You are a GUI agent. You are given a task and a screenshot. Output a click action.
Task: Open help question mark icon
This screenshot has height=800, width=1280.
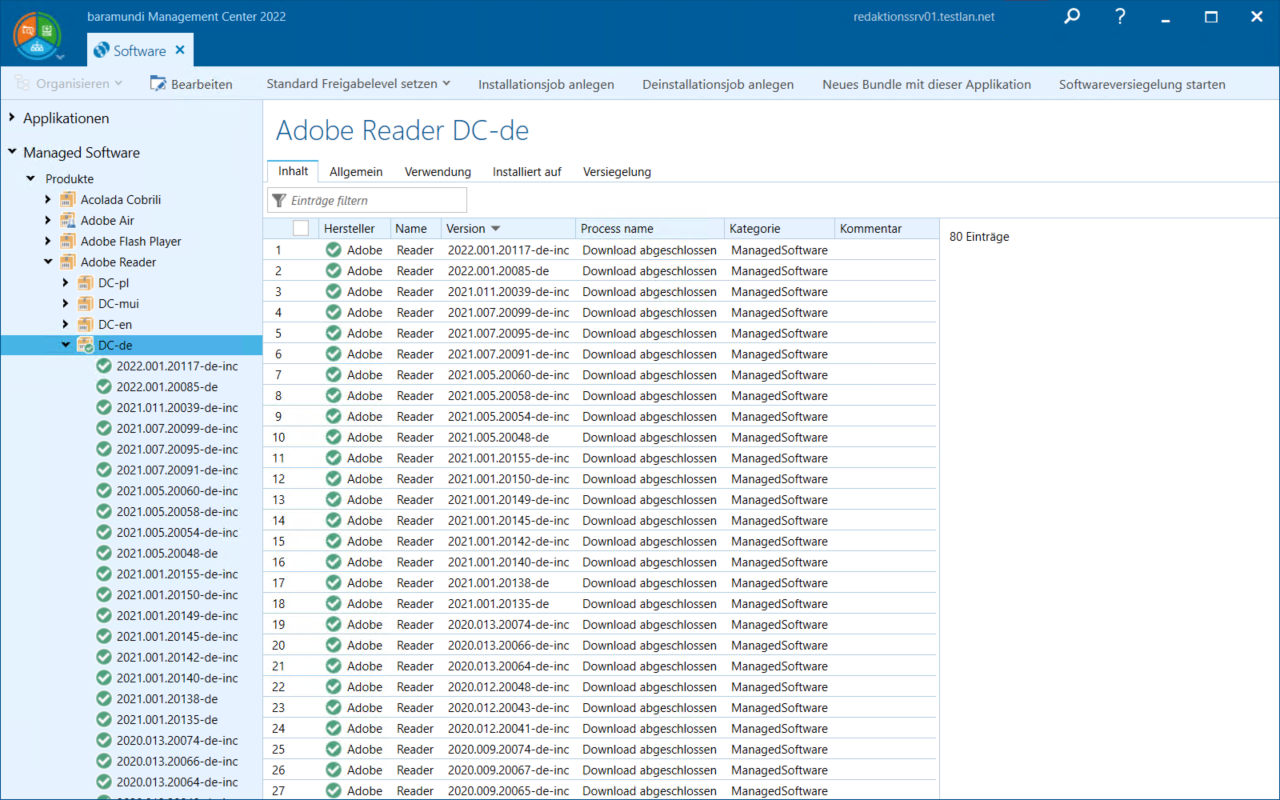[1121, 17]
